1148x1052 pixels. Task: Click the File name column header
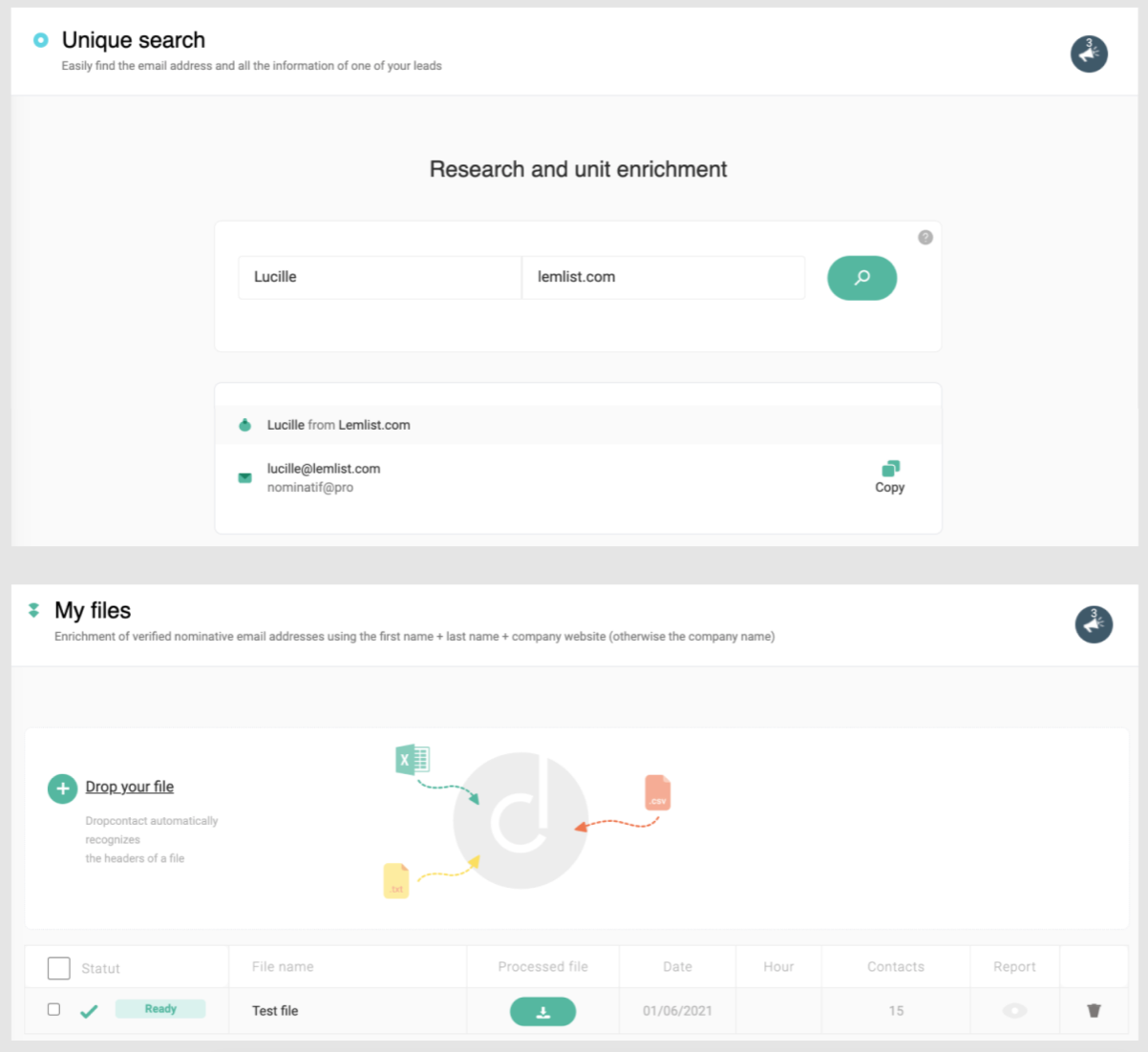pos(283,967)
